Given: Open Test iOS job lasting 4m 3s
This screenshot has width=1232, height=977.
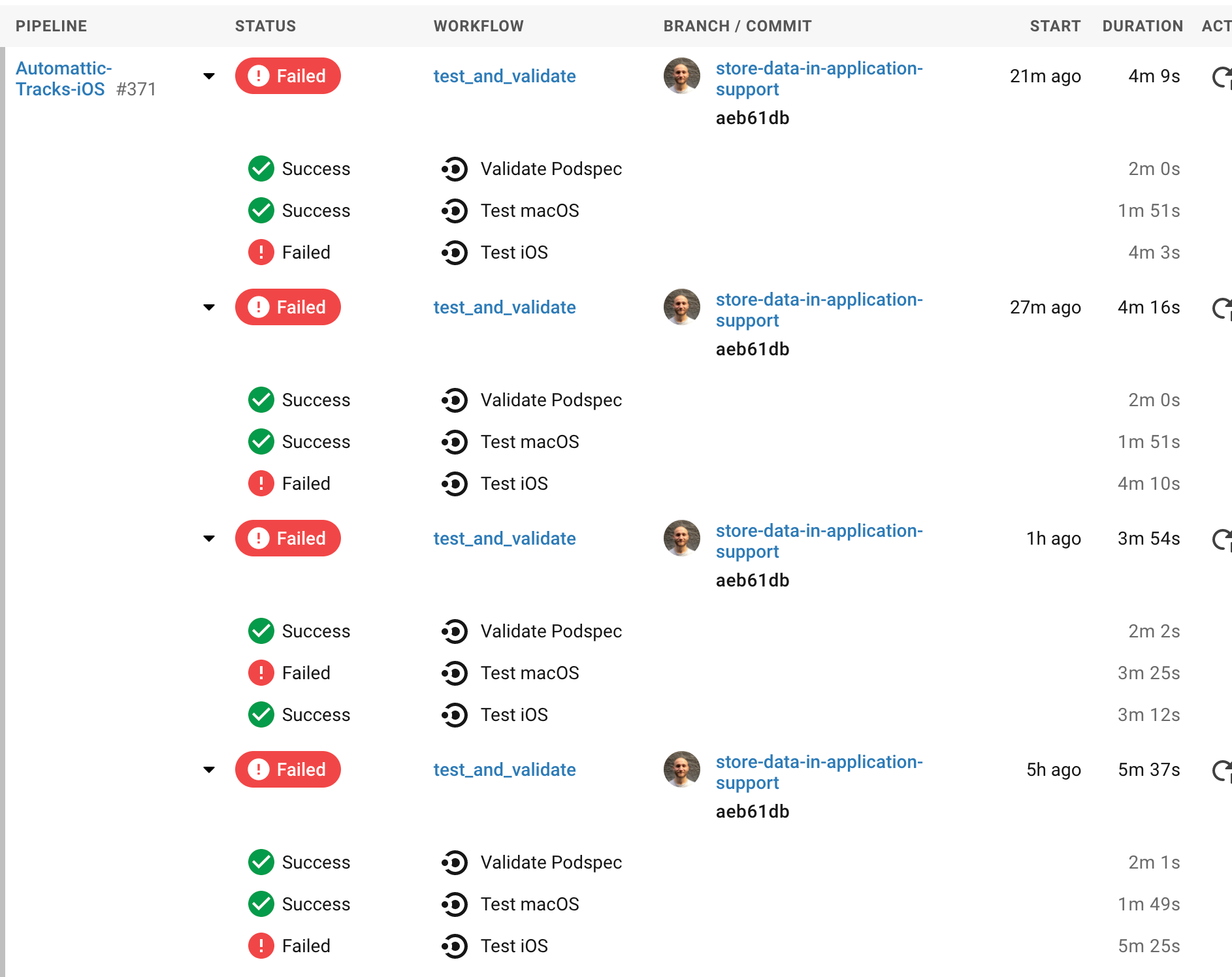Looking at the screenshot, I should 514,253.
